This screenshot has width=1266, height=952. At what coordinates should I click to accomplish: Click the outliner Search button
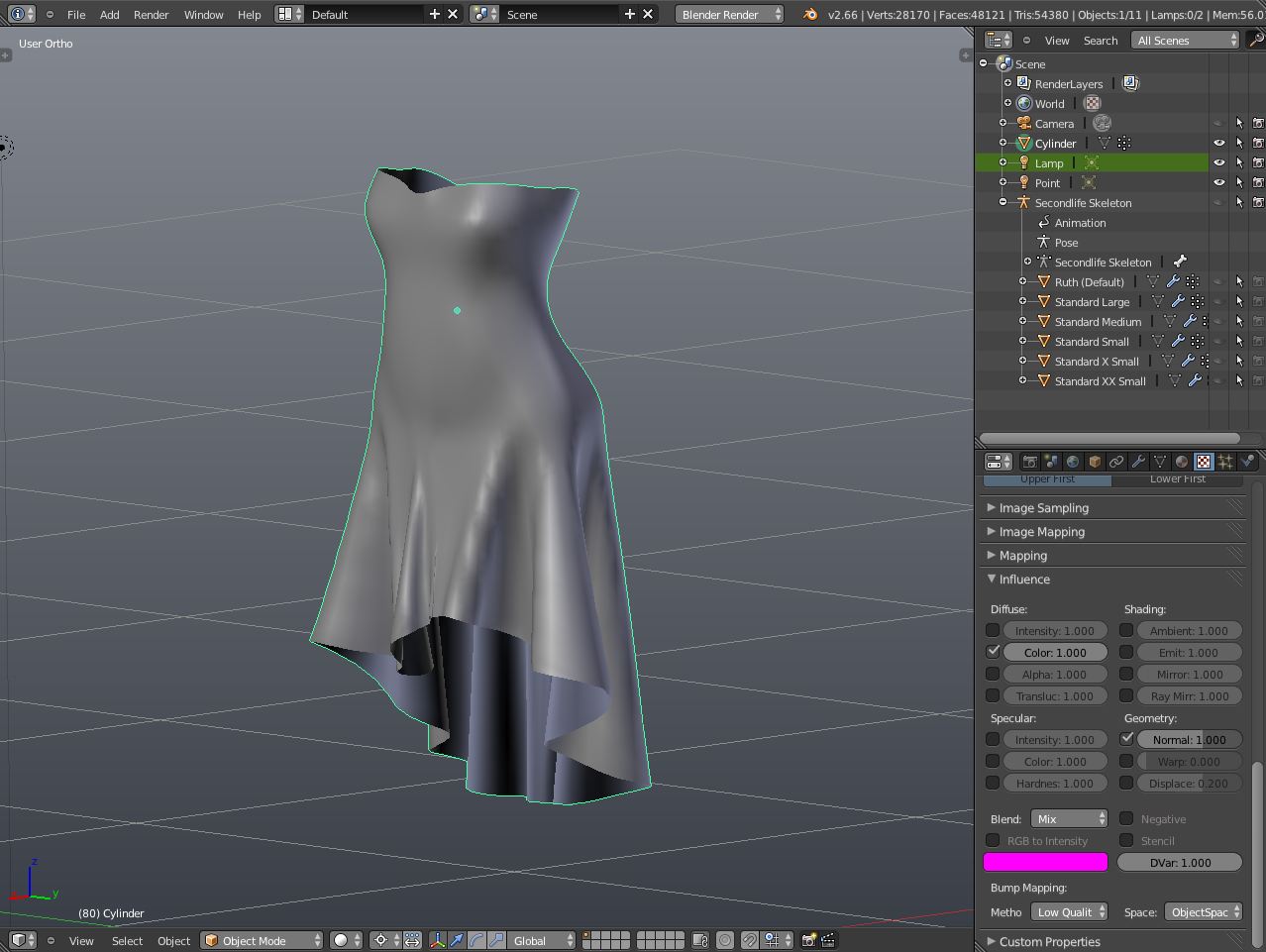click(1100, 41)
